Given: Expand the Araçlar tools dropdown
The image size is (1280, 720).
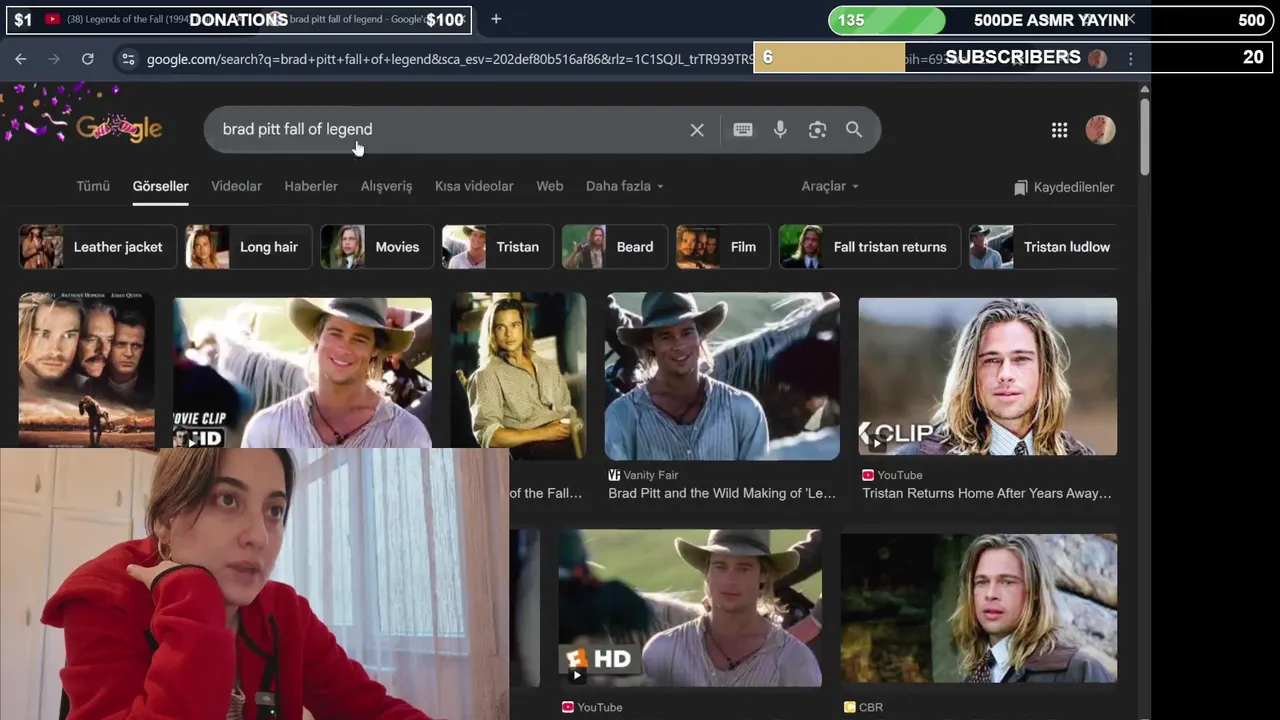Looking at the screenshot, I should pos(830,186).
